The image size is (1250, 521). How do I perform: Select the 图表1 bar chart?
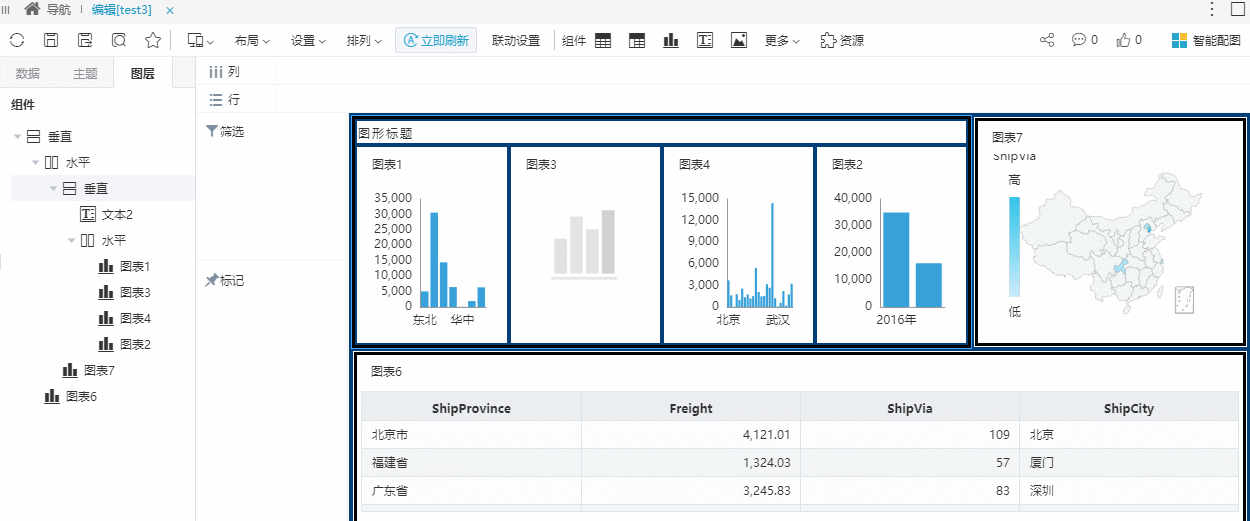(x=432, y=245)
